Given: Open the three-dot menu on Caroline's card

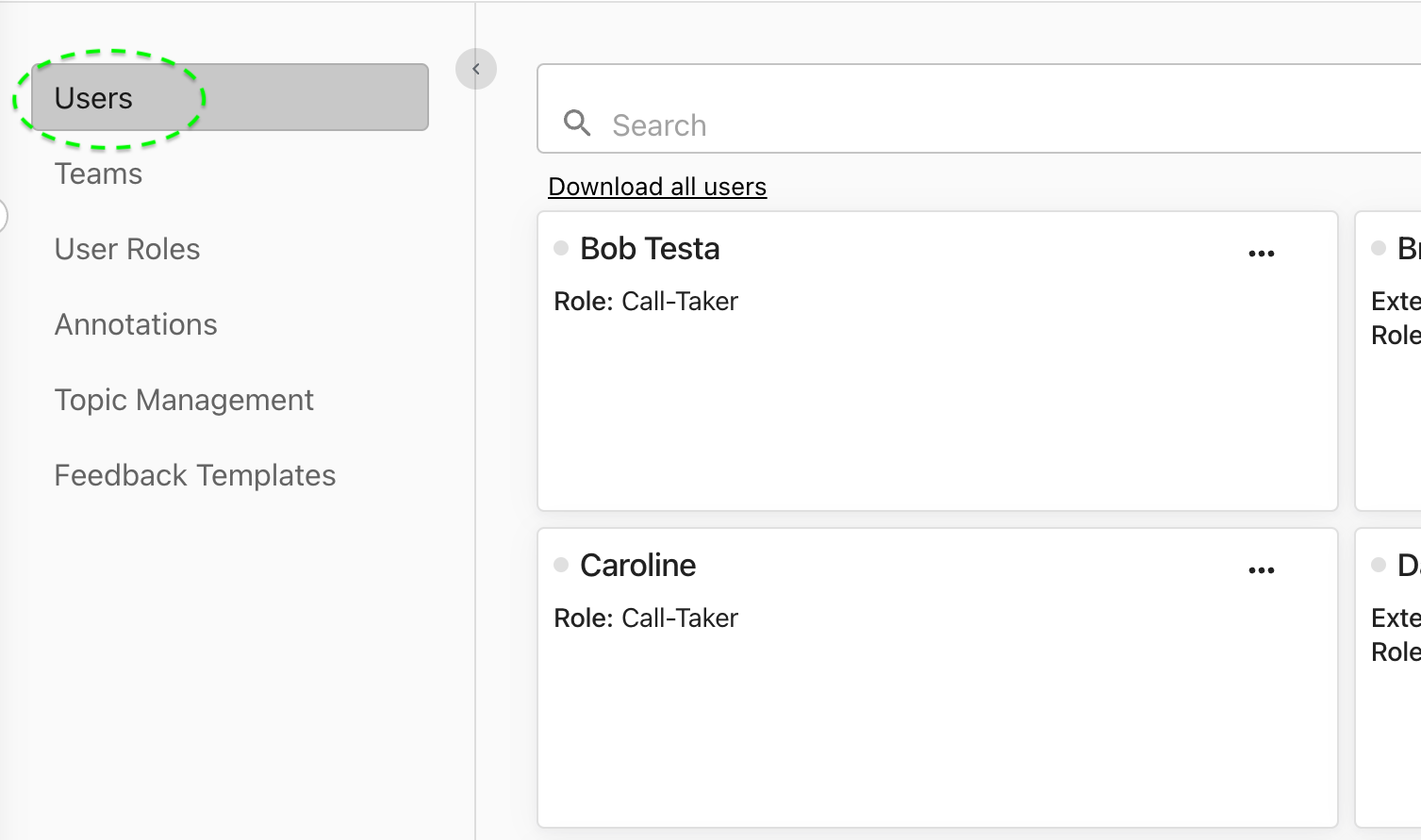Looking at the screenshot, I should click(1261, 570).
